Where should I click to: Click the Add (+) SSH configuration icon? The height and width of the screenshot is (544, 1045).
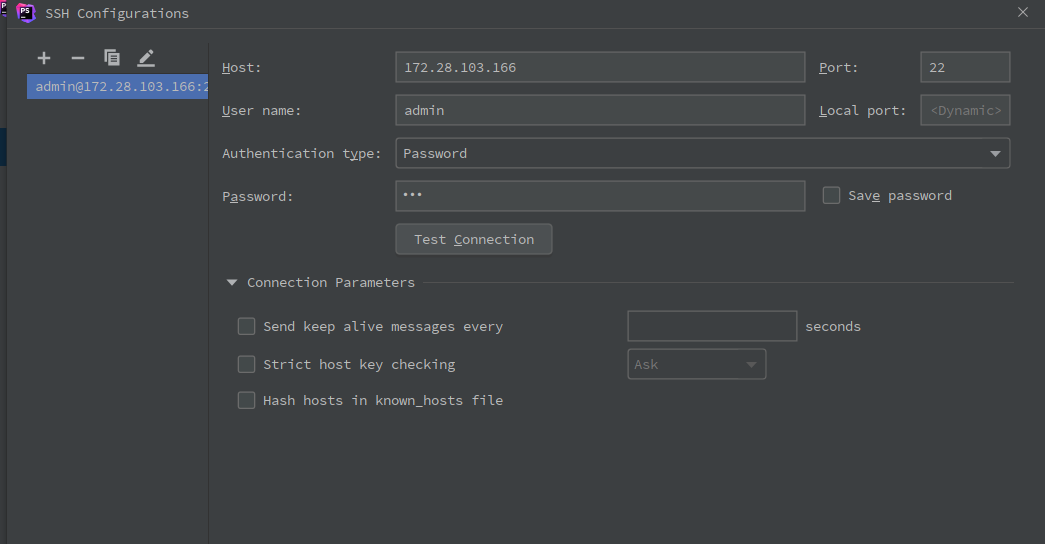[44, 58]
